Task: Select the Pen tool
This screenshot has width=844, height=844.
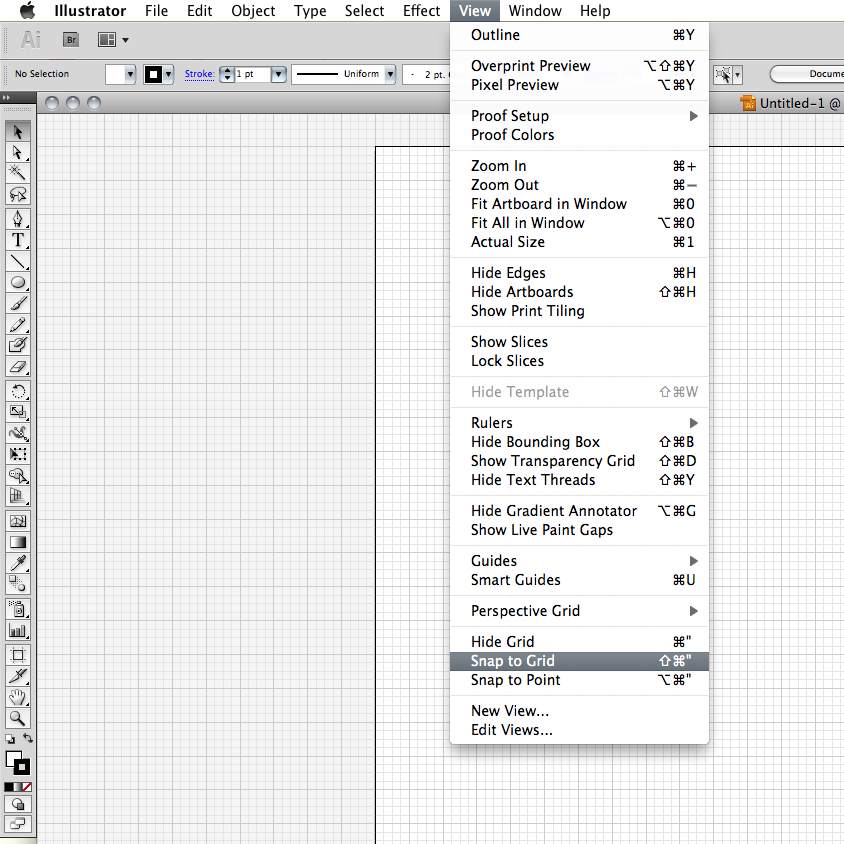Action: coord(18,219)
